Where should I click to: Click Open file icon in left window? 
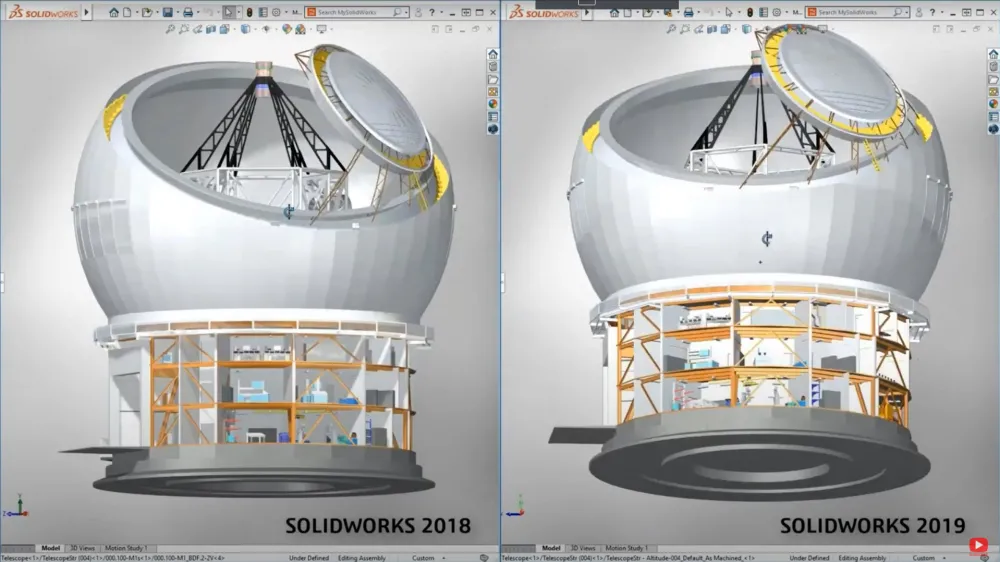[x=147, y=12]
